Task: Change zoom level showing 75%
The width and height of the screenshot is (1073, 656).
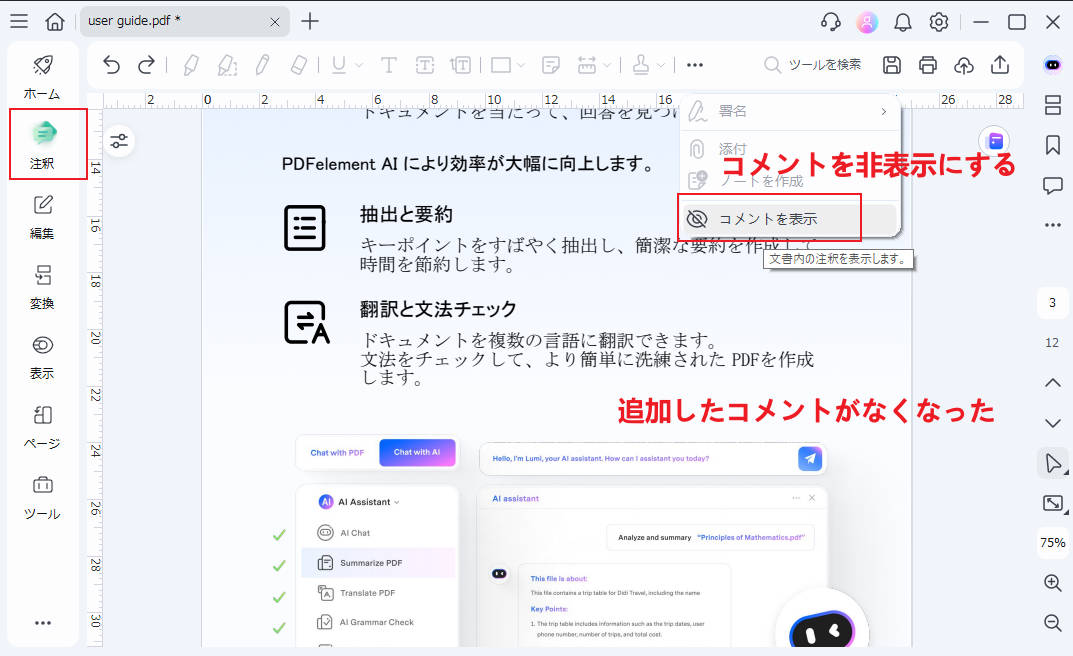Action: (x=1051, y=543)
